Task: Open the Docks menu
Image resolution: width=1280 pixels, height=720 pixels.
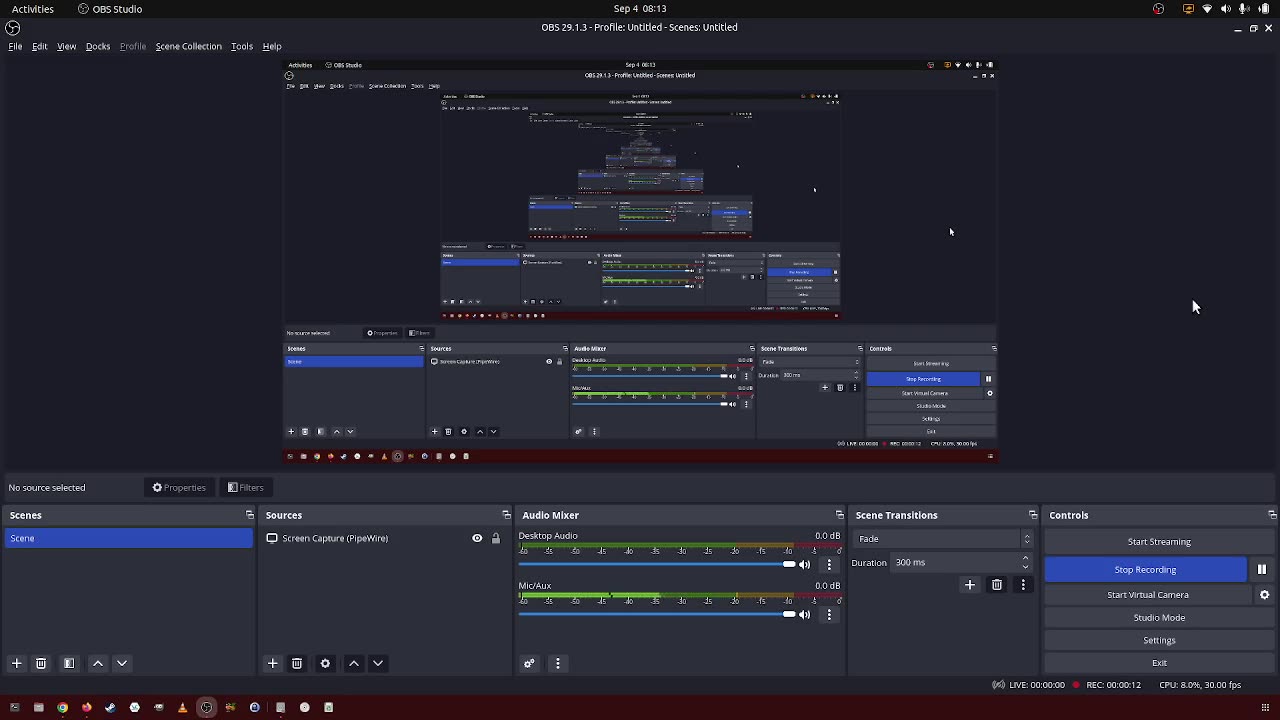Action: (x=98, y=46)
